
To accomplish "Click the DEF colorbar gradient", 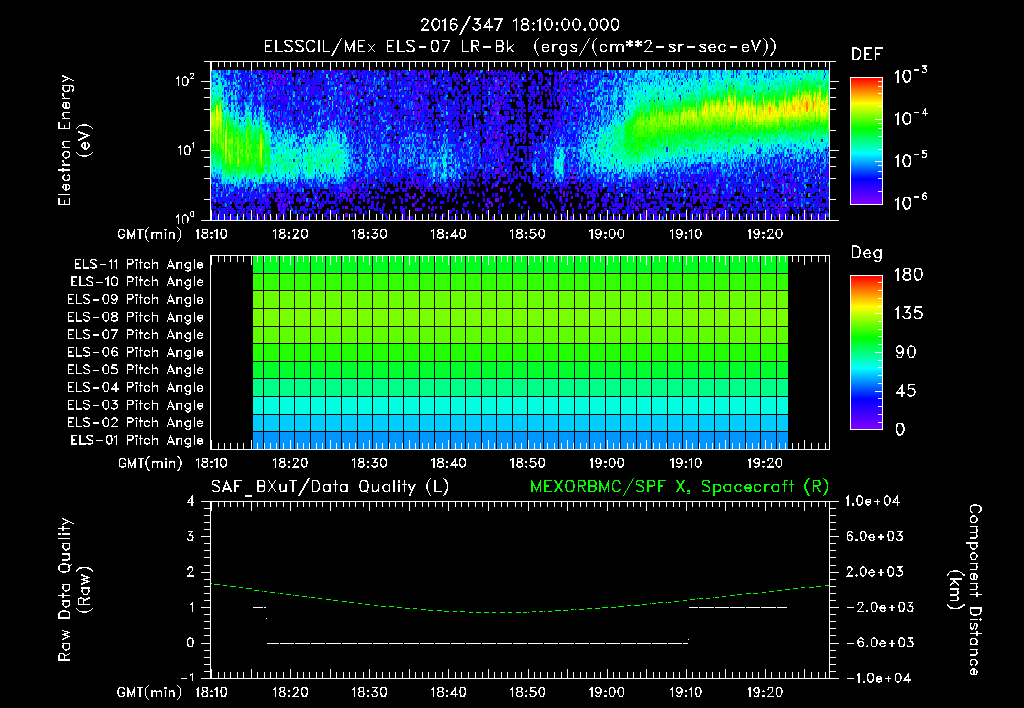I will (866, 141).
